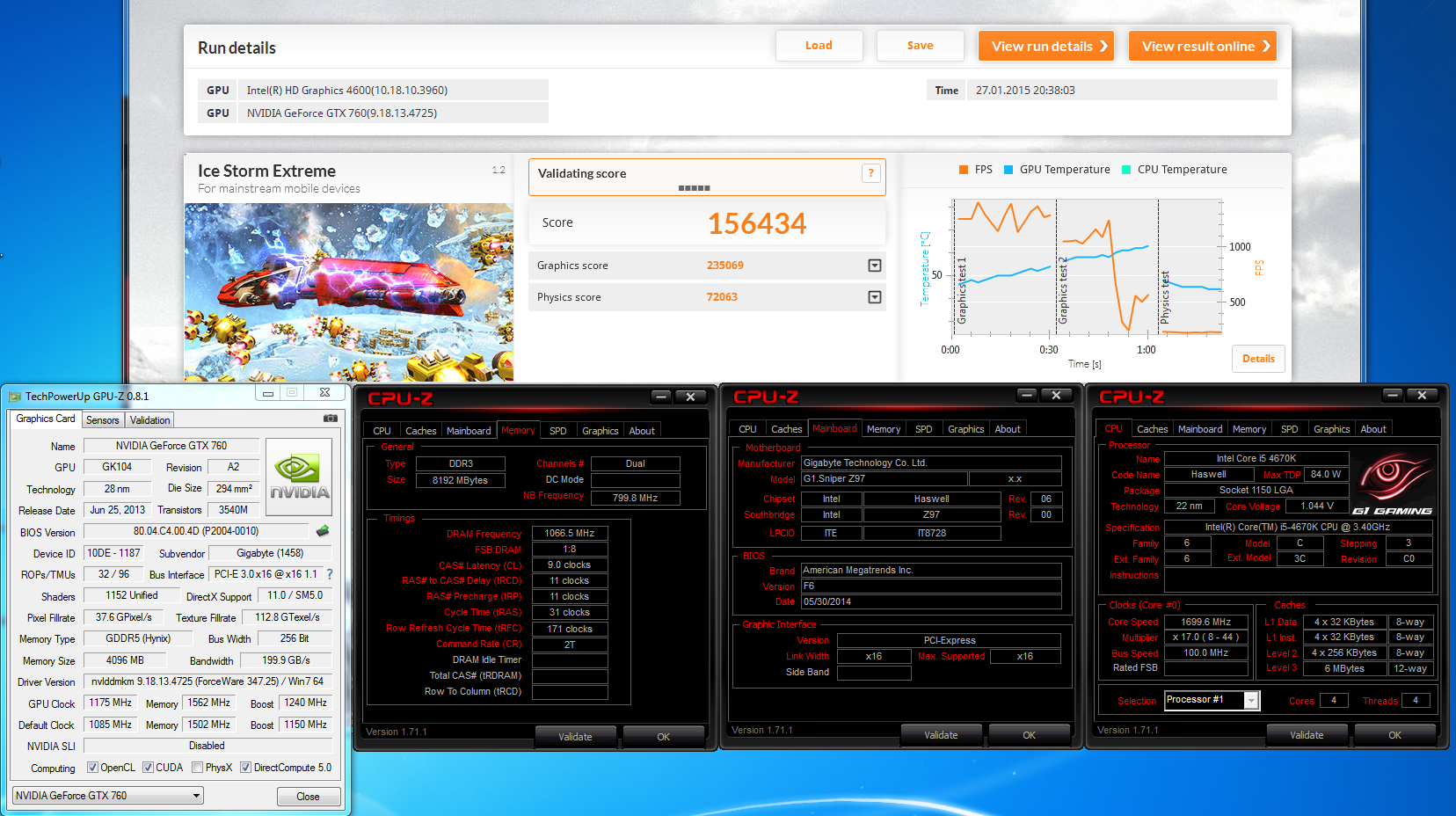Toggle the CUDA checkbox

(148, 768)
